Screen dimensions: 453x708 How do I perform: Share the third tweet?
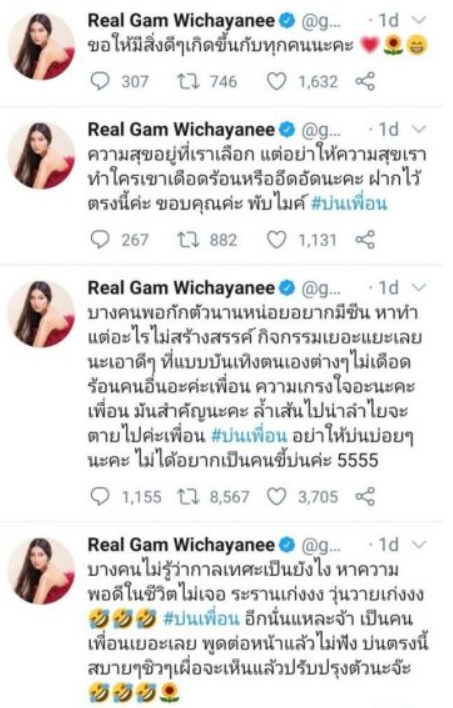[365, 497]
